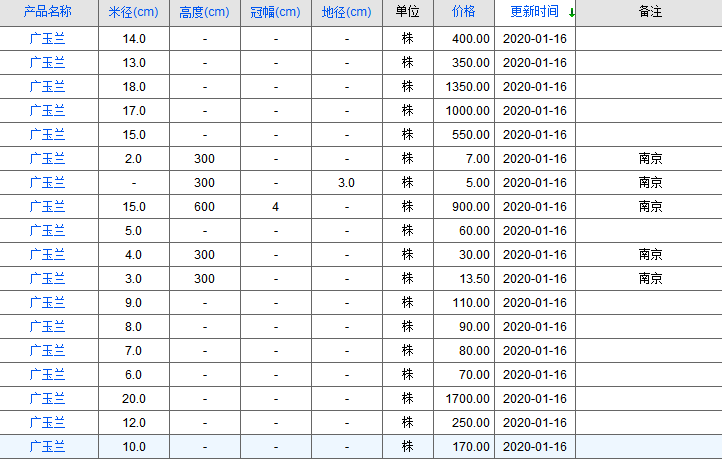Screen dimensions: 722x459
Task: Click the 更新时间 header text
Action: 534,13
